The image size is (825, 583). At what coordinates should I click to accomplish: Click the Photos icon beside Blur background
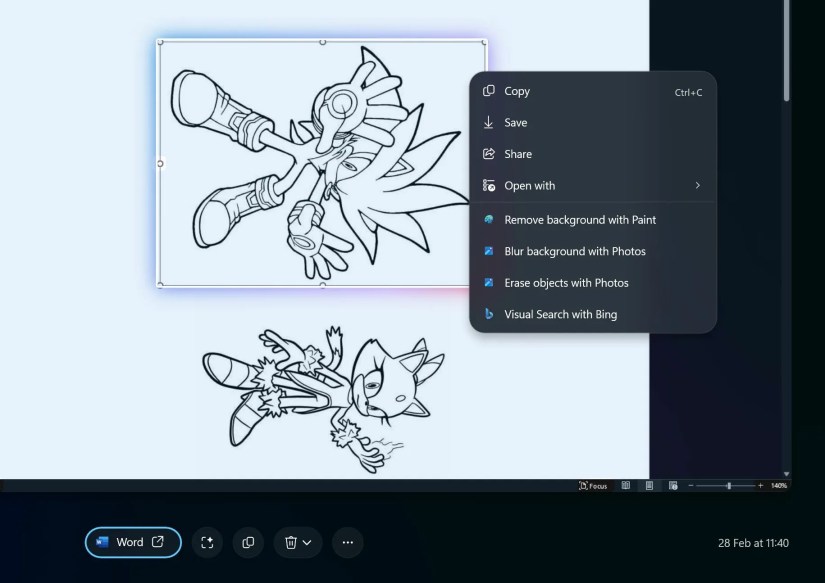(x=489, y=251)
